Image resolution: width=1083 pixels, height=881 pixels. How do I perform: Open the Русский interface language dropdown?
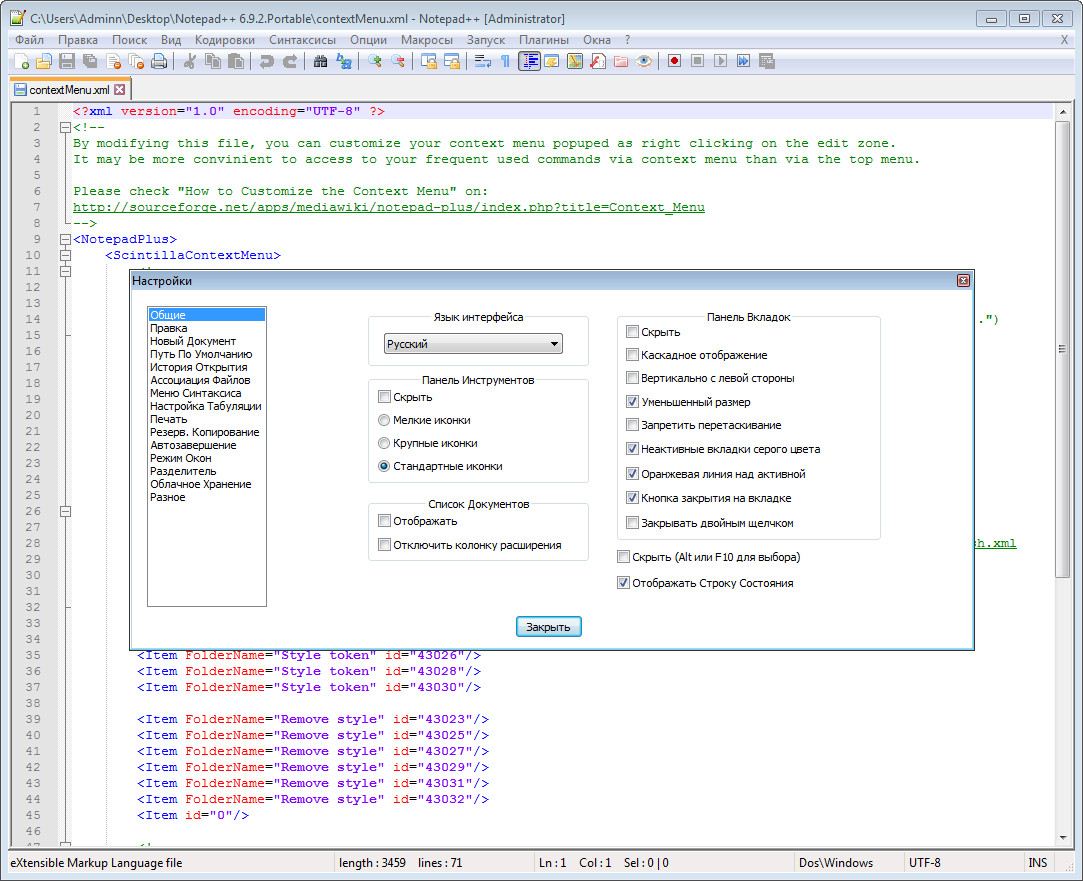tap(473, 344)
